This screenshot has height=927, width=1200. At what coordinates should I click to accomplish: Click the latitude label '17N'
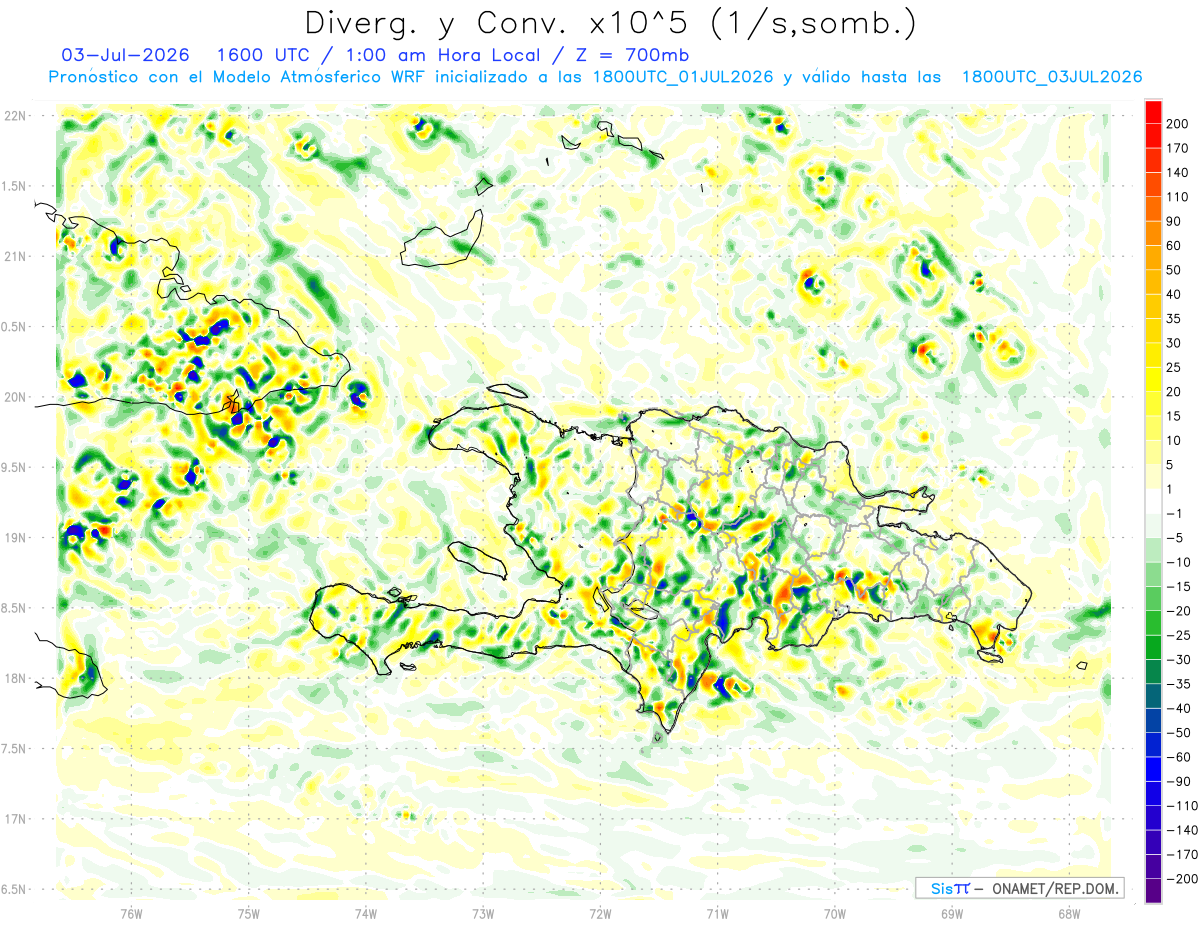(x=14, y=819)
